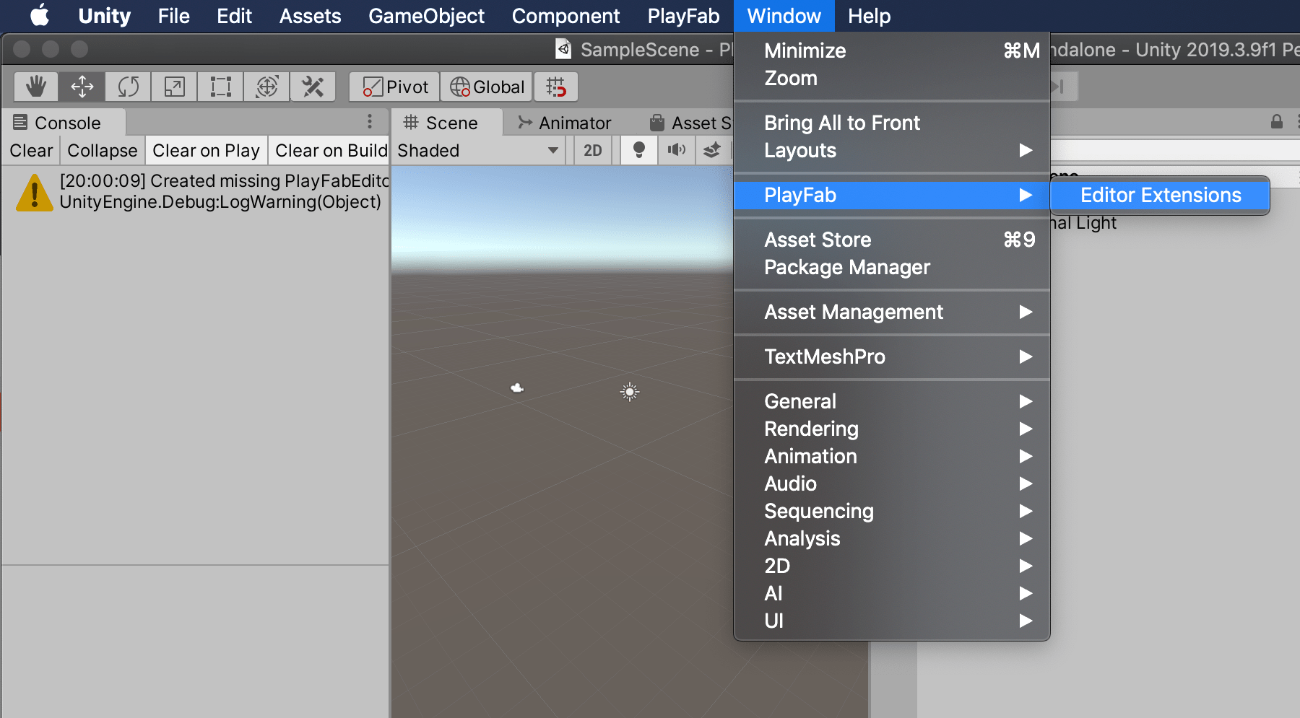
Task: Expand Layouts submenu
Action: [892, 150]
